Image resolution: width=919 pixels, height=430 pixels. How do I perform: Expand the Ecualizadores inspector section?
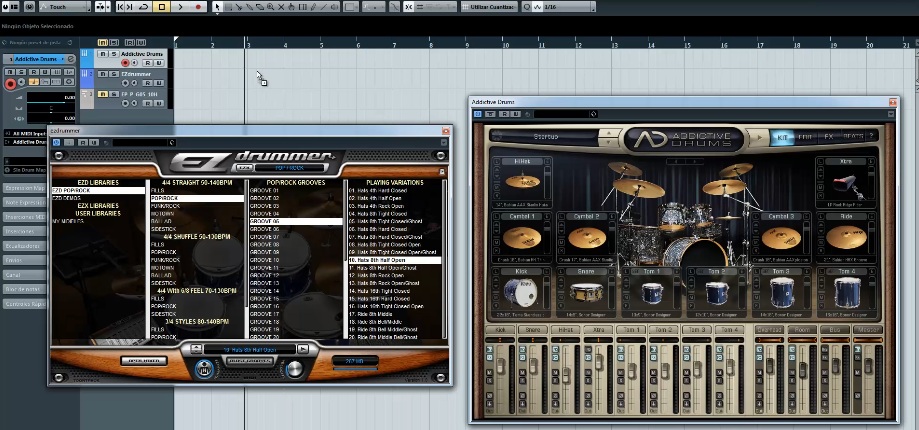click(25, 246)
